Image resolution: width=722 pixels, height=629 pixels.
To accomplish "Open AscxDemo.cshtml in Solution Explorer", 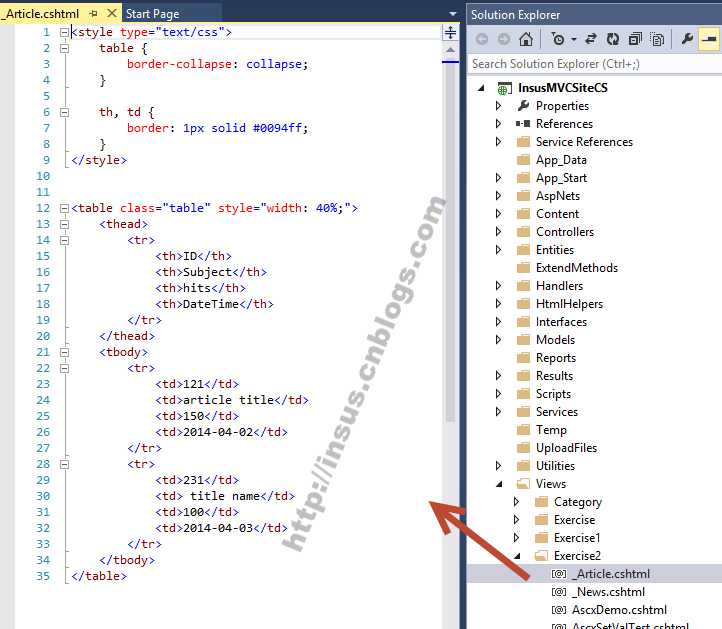I will click(619, 610).
